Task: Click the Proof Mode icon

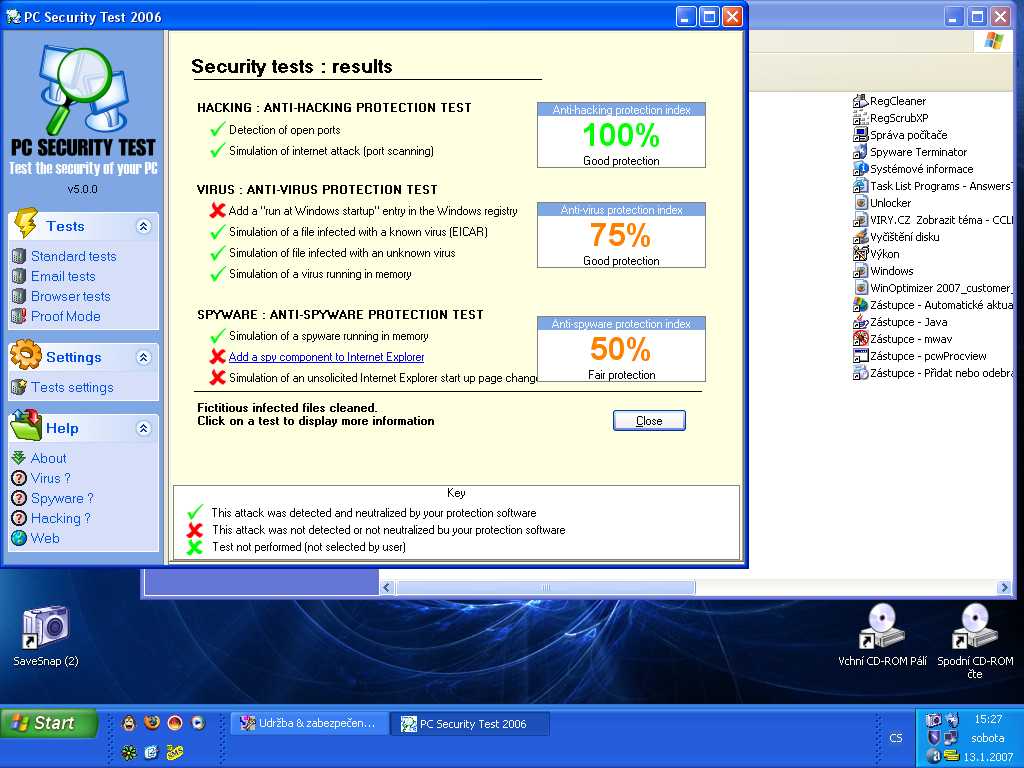Action: [19, 316]
